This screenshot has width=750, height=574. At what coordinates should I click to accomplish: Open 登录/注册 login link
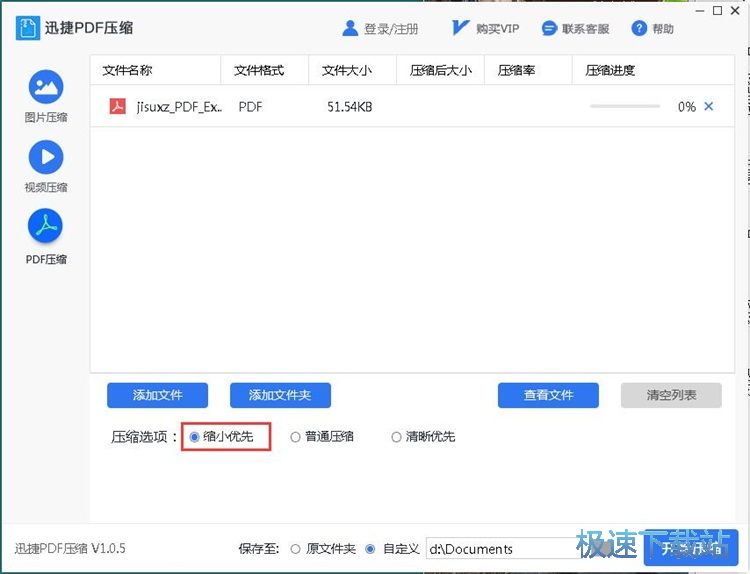point(391,29)
